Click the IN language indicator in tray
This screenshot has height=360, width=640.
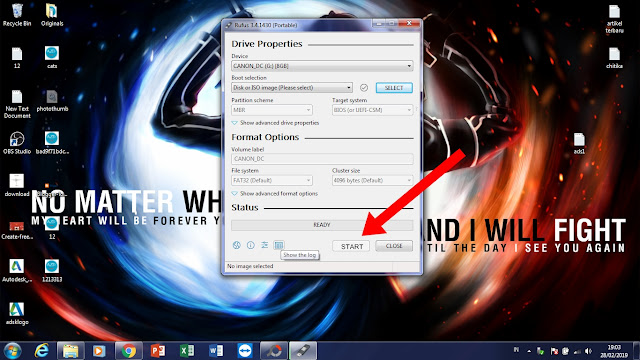click(516, 350)
